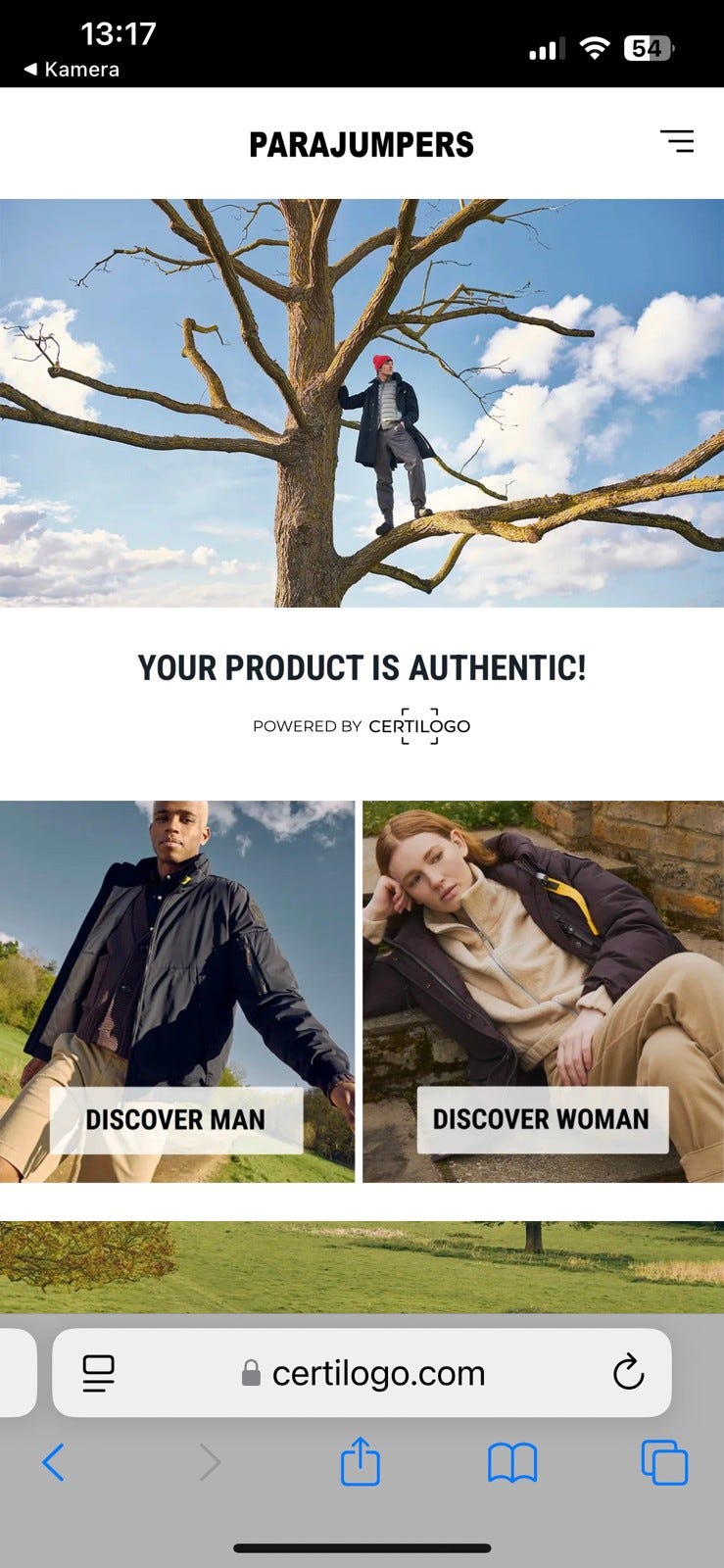Open page settings reader icon

pyautogui.click(x=98, y=1373)
